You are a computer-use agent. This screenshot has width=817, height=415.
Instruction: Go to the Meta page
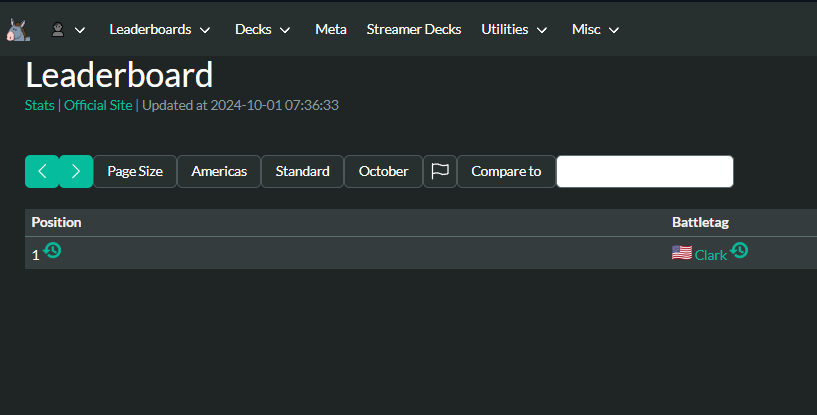331,30
